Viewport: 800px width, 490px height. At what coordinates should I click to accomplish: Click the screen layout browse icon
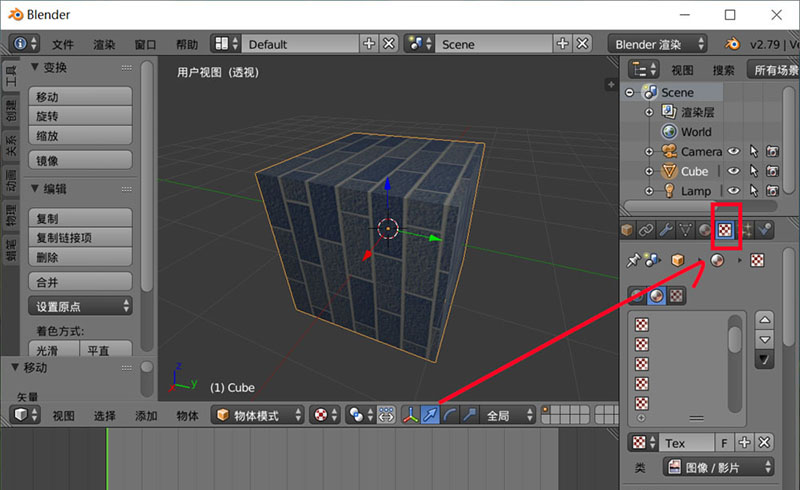(227, 44)
